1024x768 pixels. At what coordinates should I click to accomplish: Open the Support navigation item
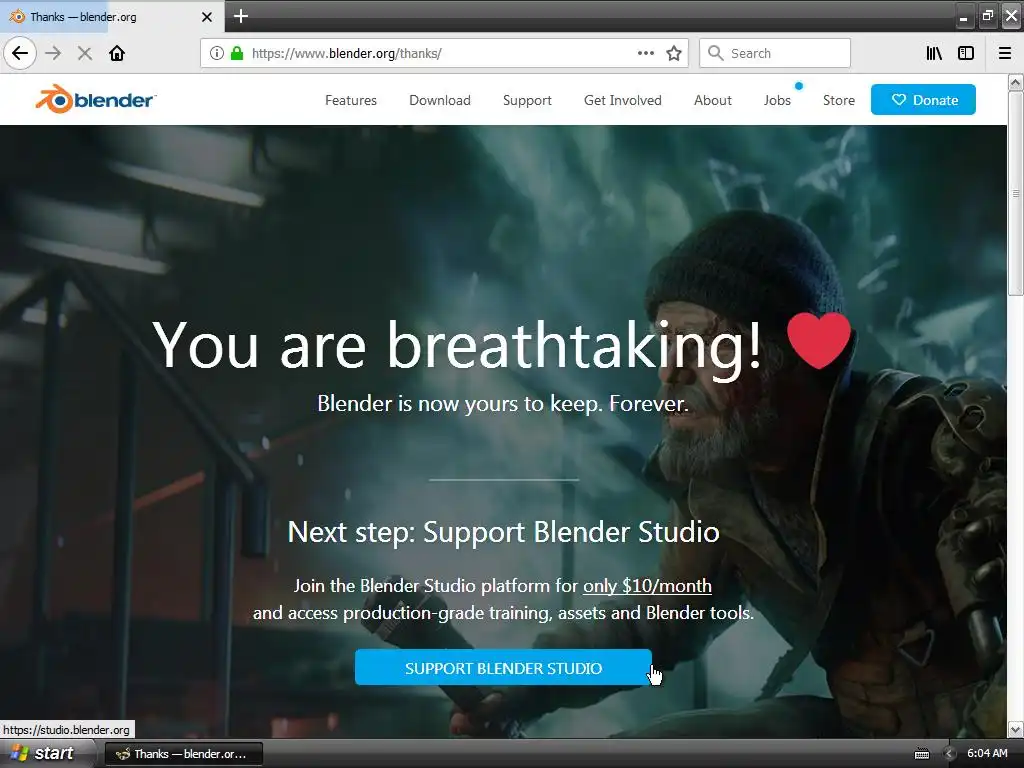(527, 100)
